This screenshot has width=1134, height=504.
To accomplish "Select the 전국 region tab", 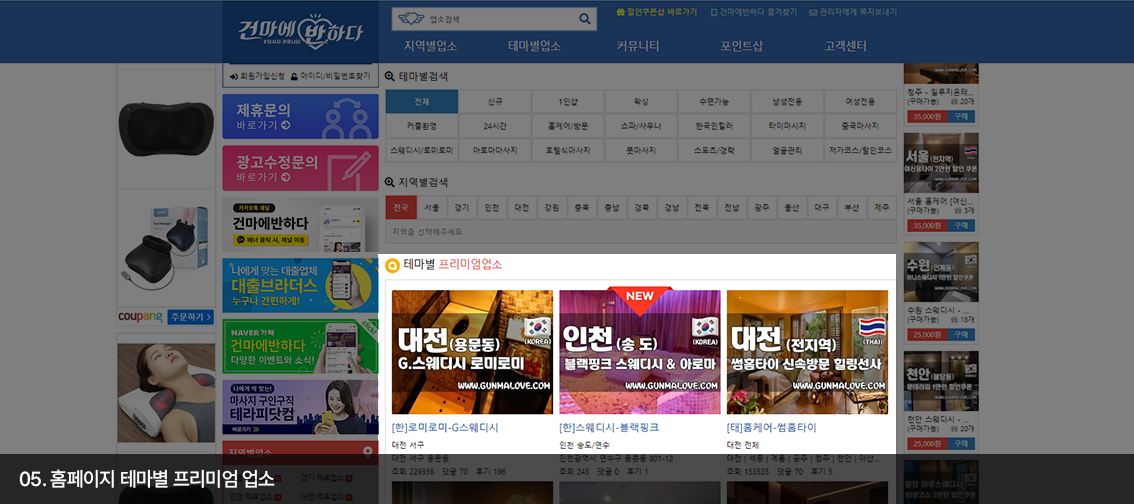I will click(x=401, y=208).
